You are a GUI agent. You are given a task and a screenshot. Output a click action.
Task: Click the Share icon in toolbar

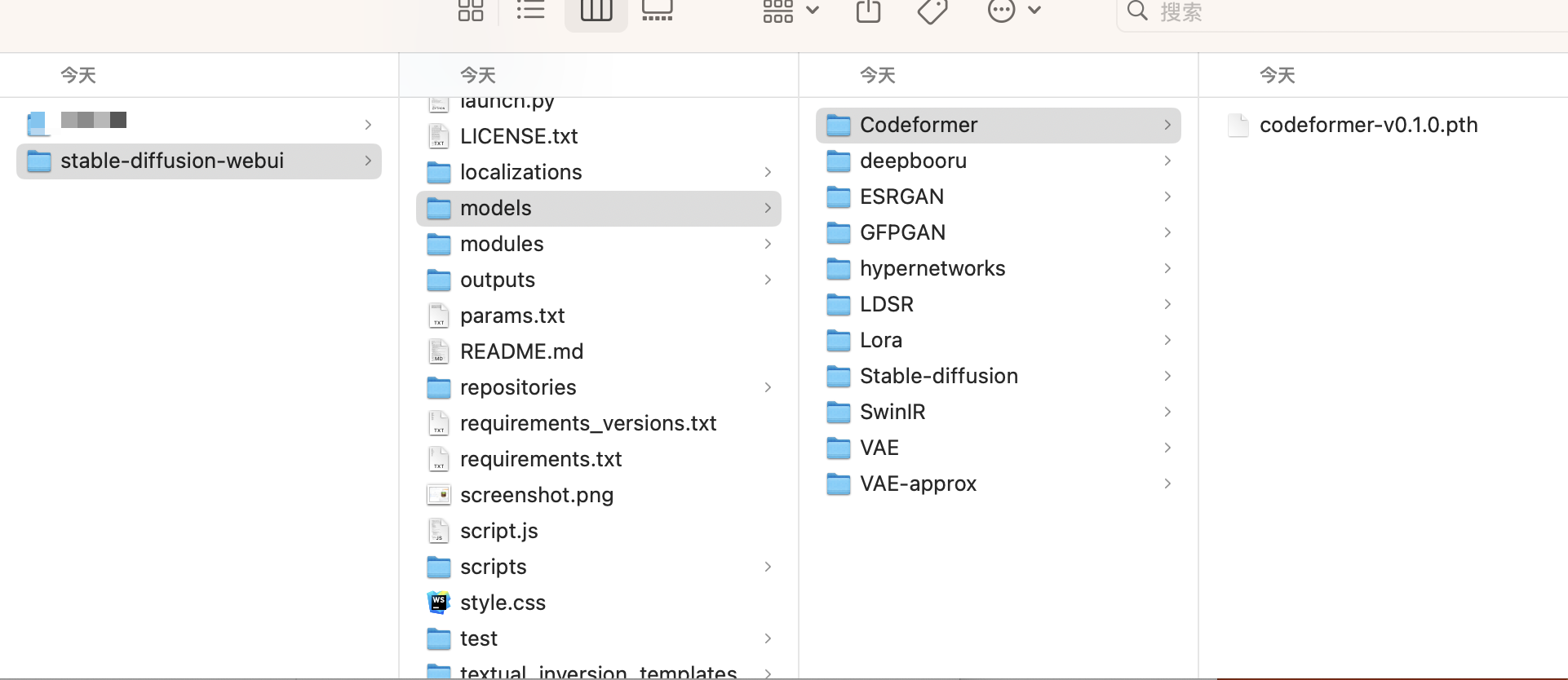(x=868, y=10)
